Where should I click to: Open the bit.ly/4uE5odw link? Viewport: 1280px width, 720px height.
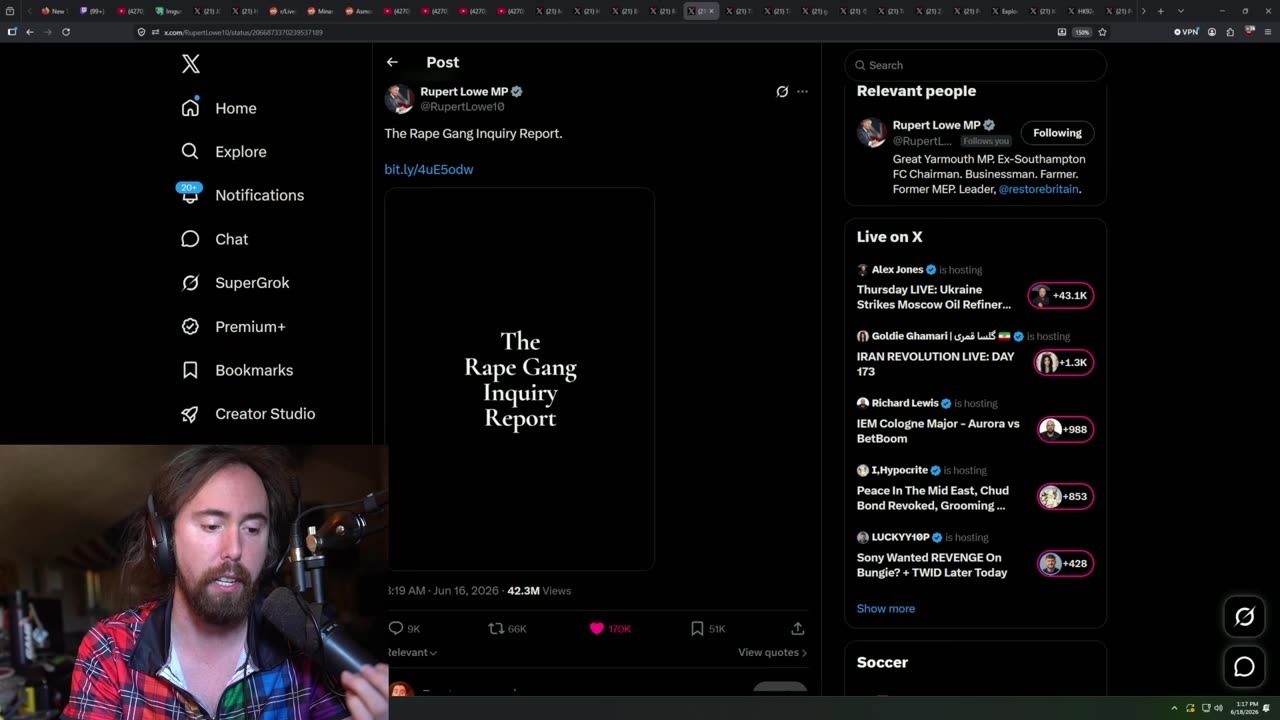[429, 169]
